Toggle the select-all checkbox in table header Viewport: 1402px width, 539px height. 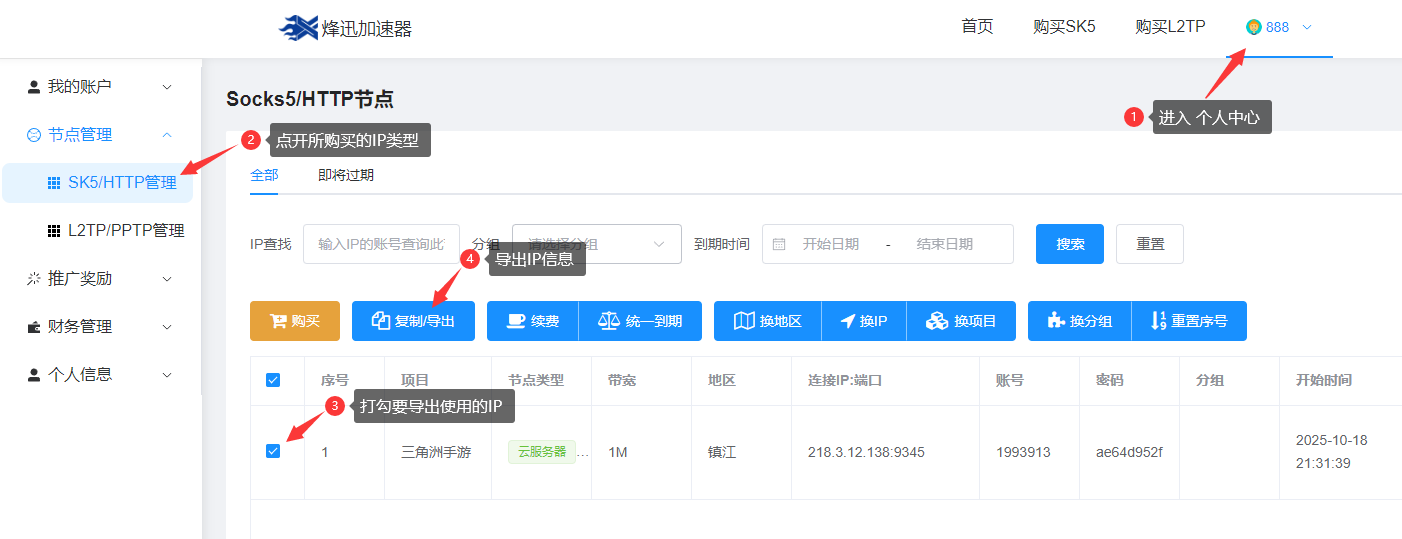click(x=273, y=380)
